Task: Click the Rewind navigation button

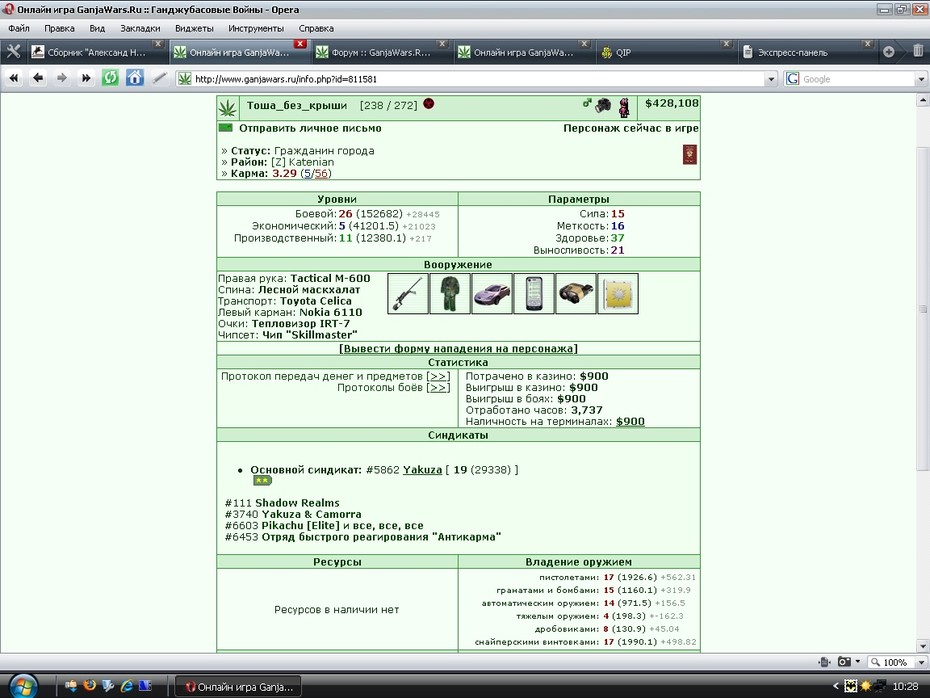Action: click(14, 78)
